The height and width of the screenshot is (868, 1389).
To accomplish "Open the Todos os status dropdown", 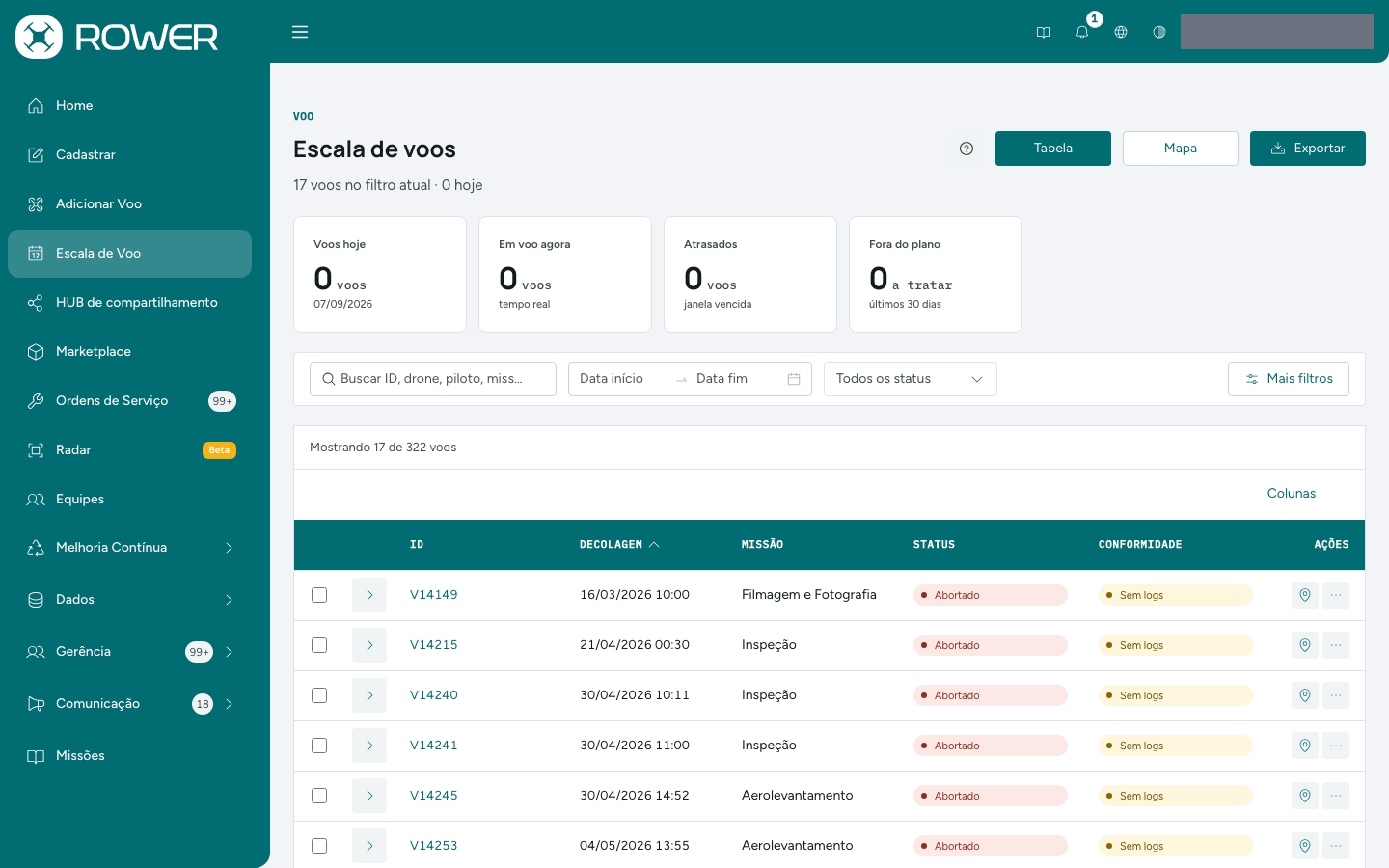I will tap(911, 379).
